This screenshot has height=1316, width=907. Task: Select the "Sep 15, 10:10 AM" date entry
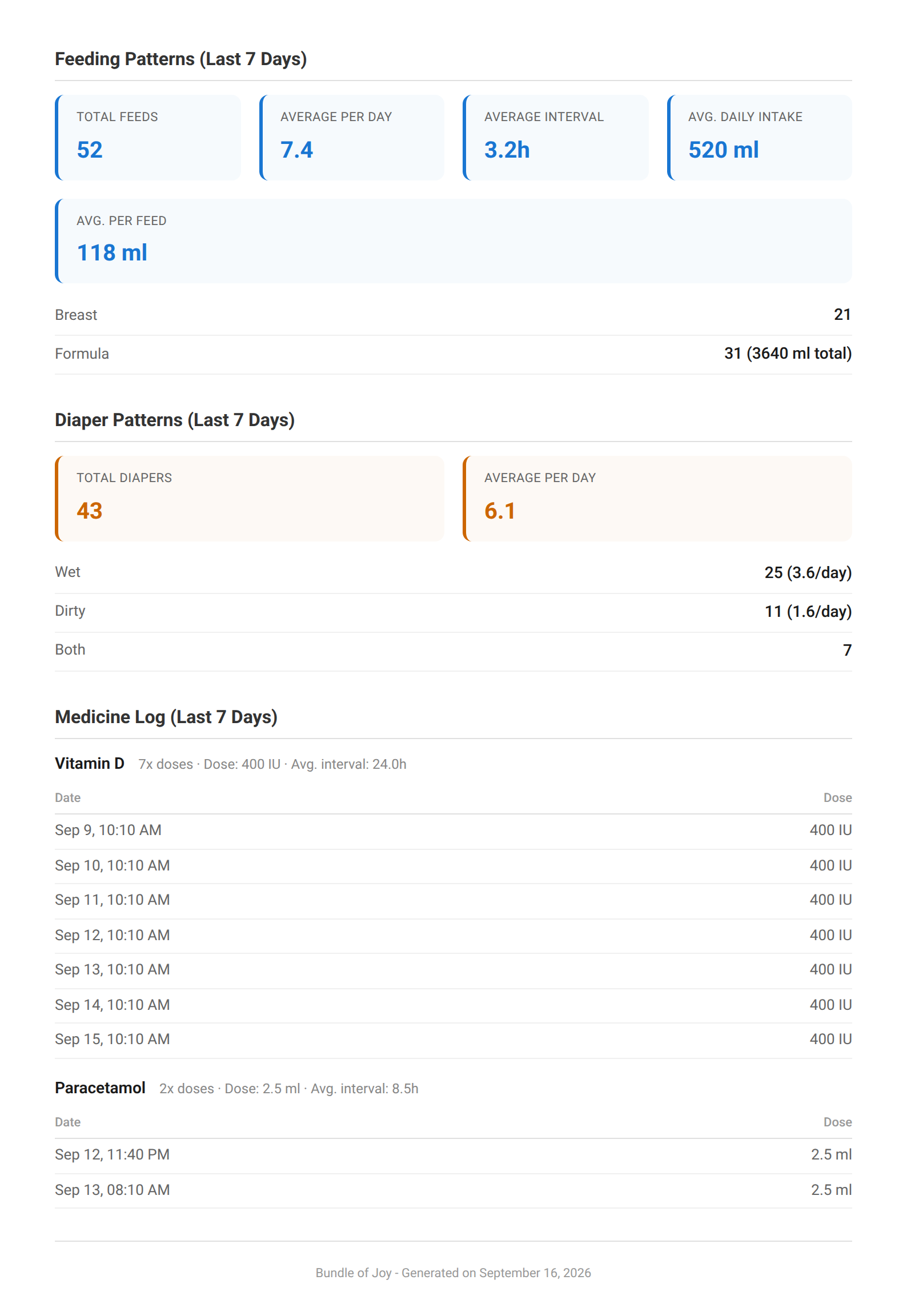pyautogui.click(x=113, y=1040)
